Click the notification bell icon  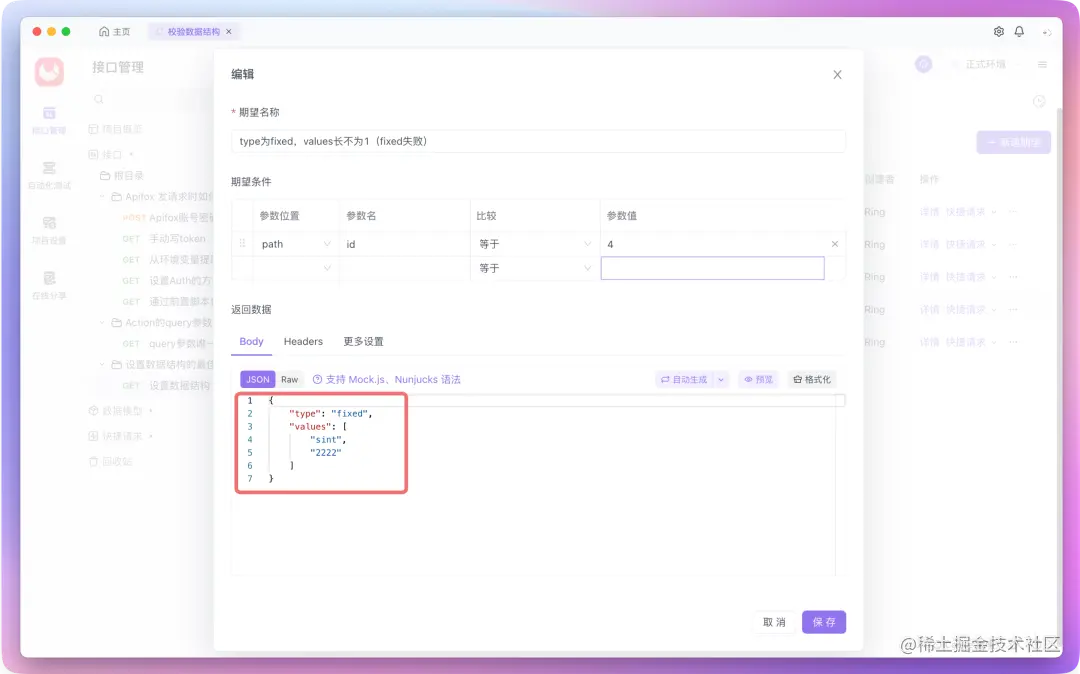coord(1019,31)
